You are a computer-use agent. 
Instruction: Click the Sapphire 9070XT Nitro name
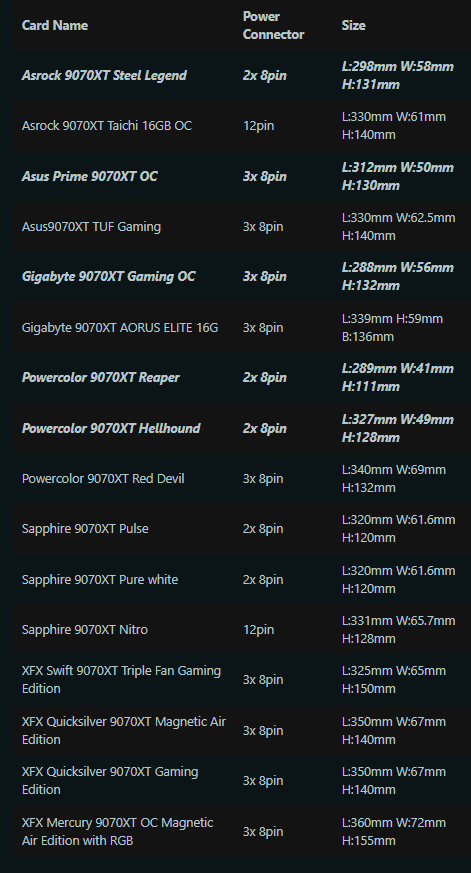coord(85,630)
